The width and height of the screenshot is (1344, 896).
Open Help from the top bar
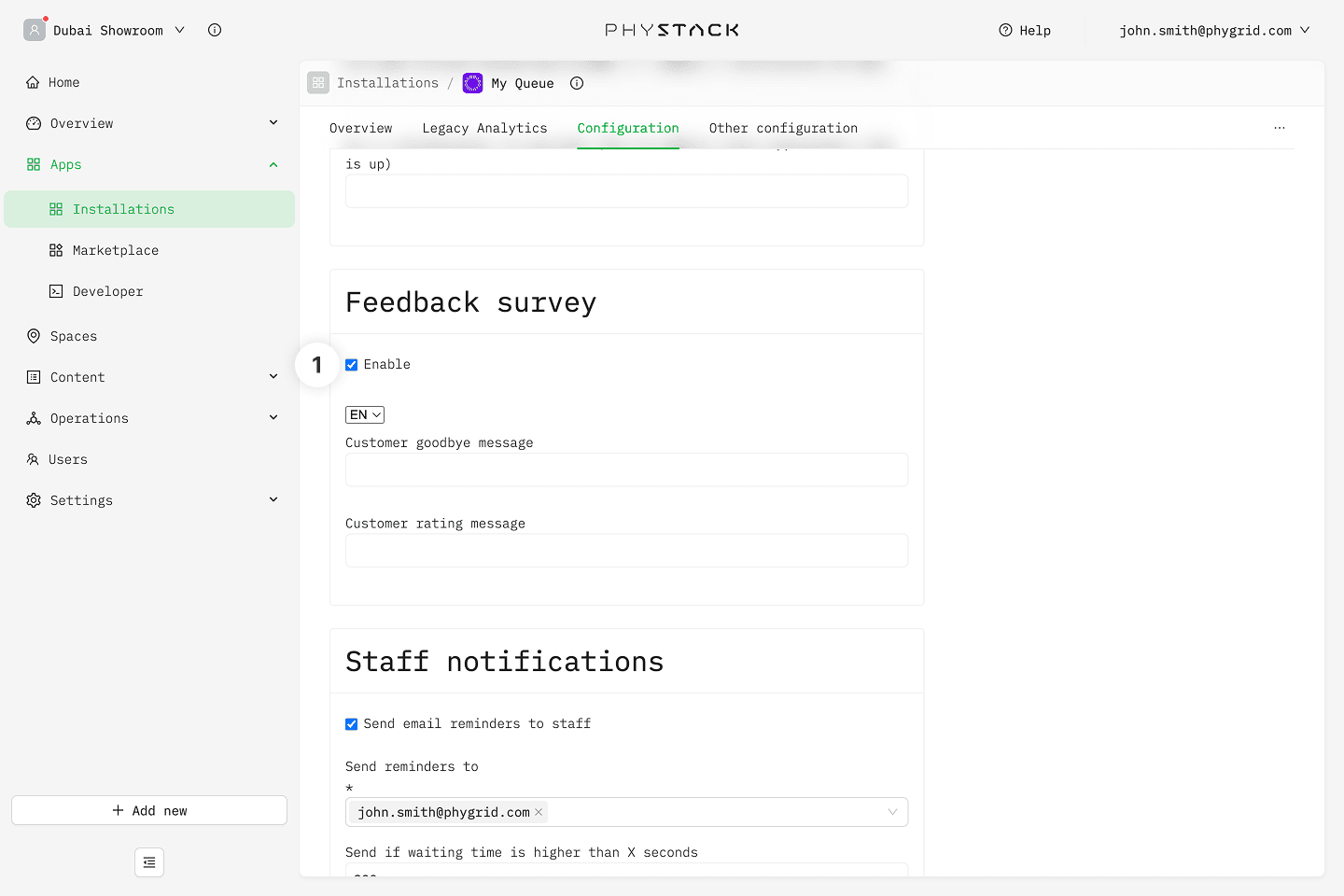click(1025, 30)
